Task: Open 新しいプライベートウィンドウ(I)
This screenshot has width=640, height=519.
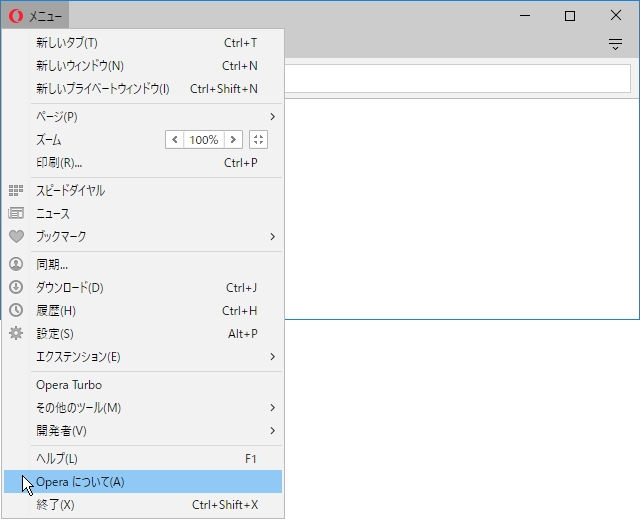Action: (x=143, y=89)
